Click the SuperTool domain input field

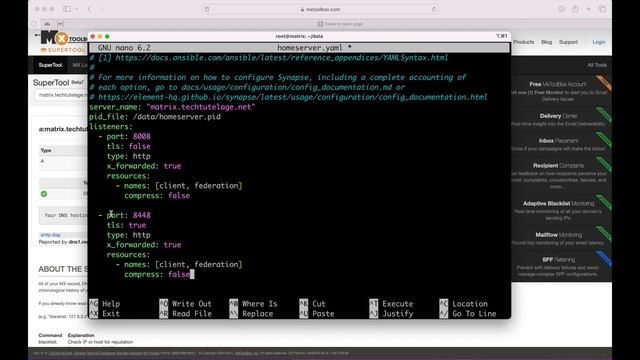click(61, 95)
